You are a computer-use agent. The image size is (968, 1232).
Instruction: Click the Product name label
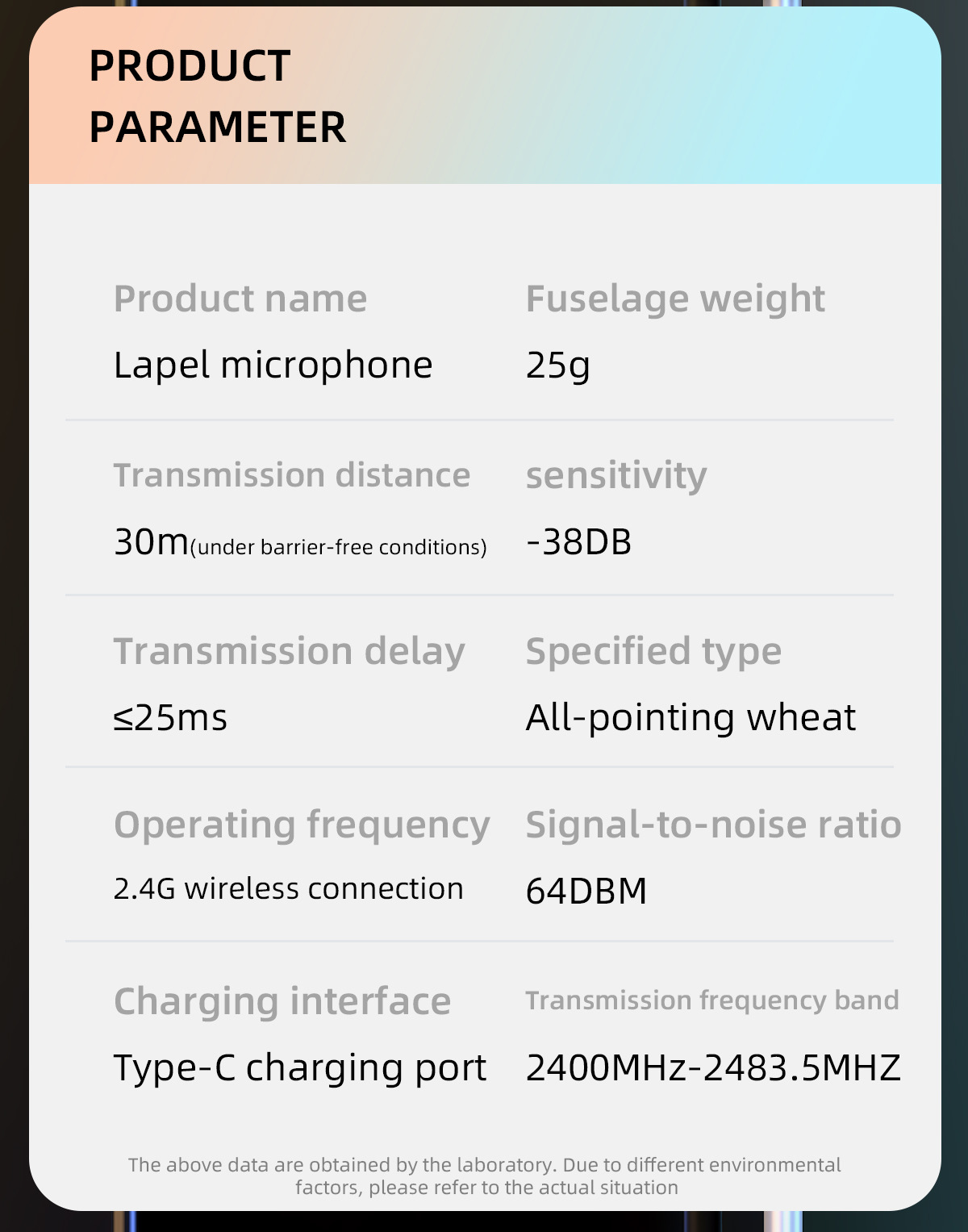click(x=240, y=299)
